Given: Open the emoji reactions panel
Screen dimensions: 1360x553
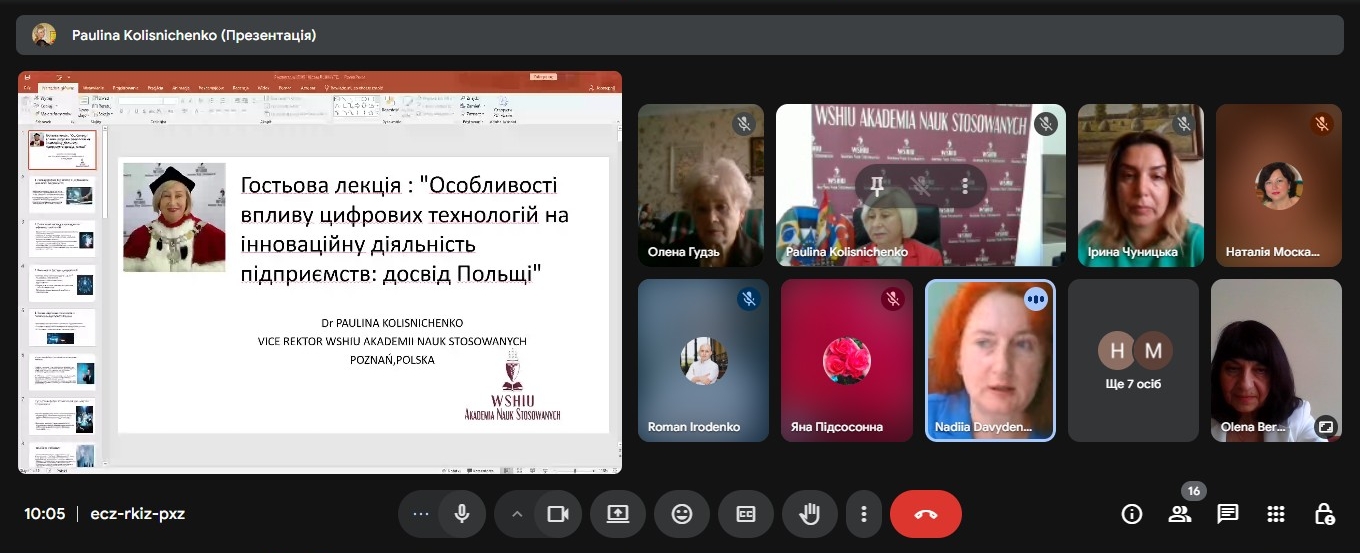Looking at the screenshot, I should point(682,514).
